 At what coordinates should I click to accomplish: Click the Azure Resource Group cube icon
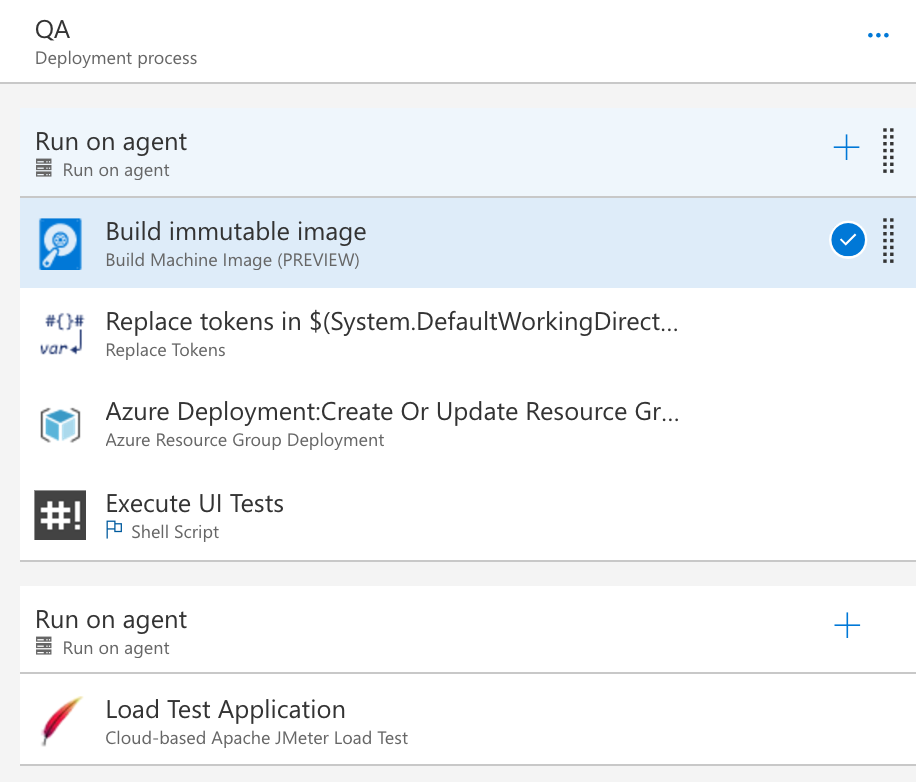pos(60,425)
